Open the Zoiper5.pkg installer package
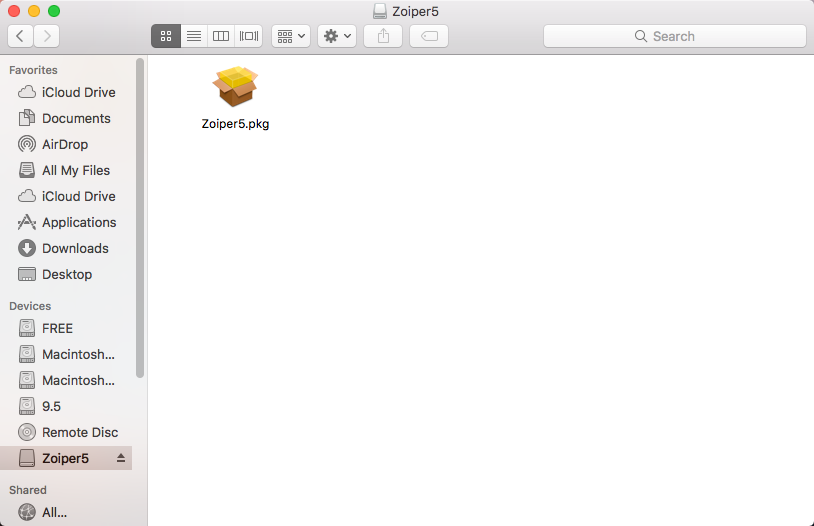This screenshot has width=814, height=526. pos(235,88)
